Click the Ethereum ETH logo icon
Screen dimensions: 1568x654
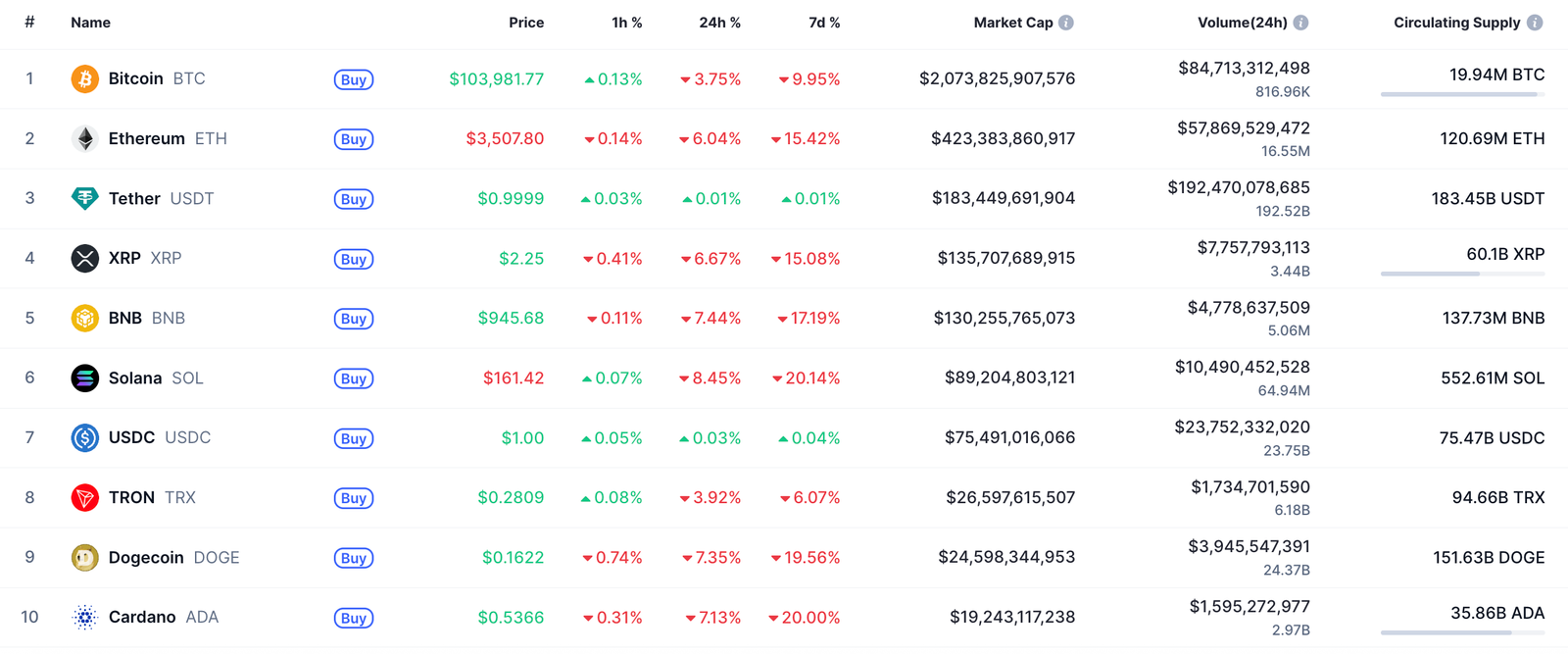coord(84,138)
